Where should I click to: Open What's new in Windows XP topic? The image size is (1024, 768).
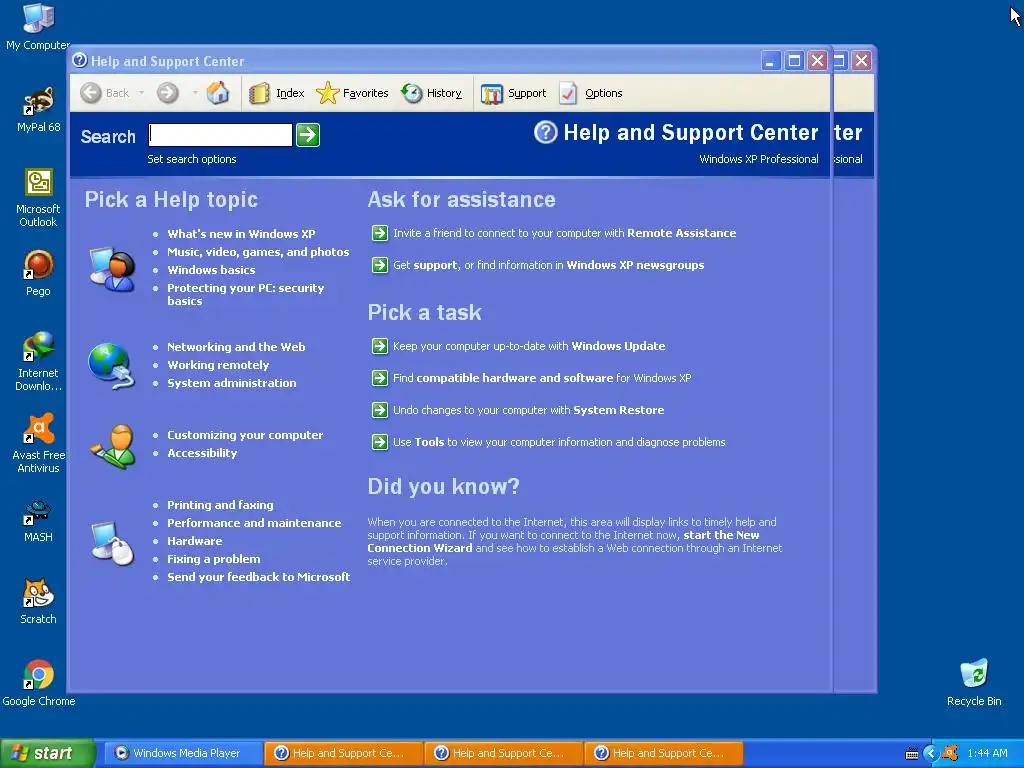pyautogui.click(x=241, y=234)
